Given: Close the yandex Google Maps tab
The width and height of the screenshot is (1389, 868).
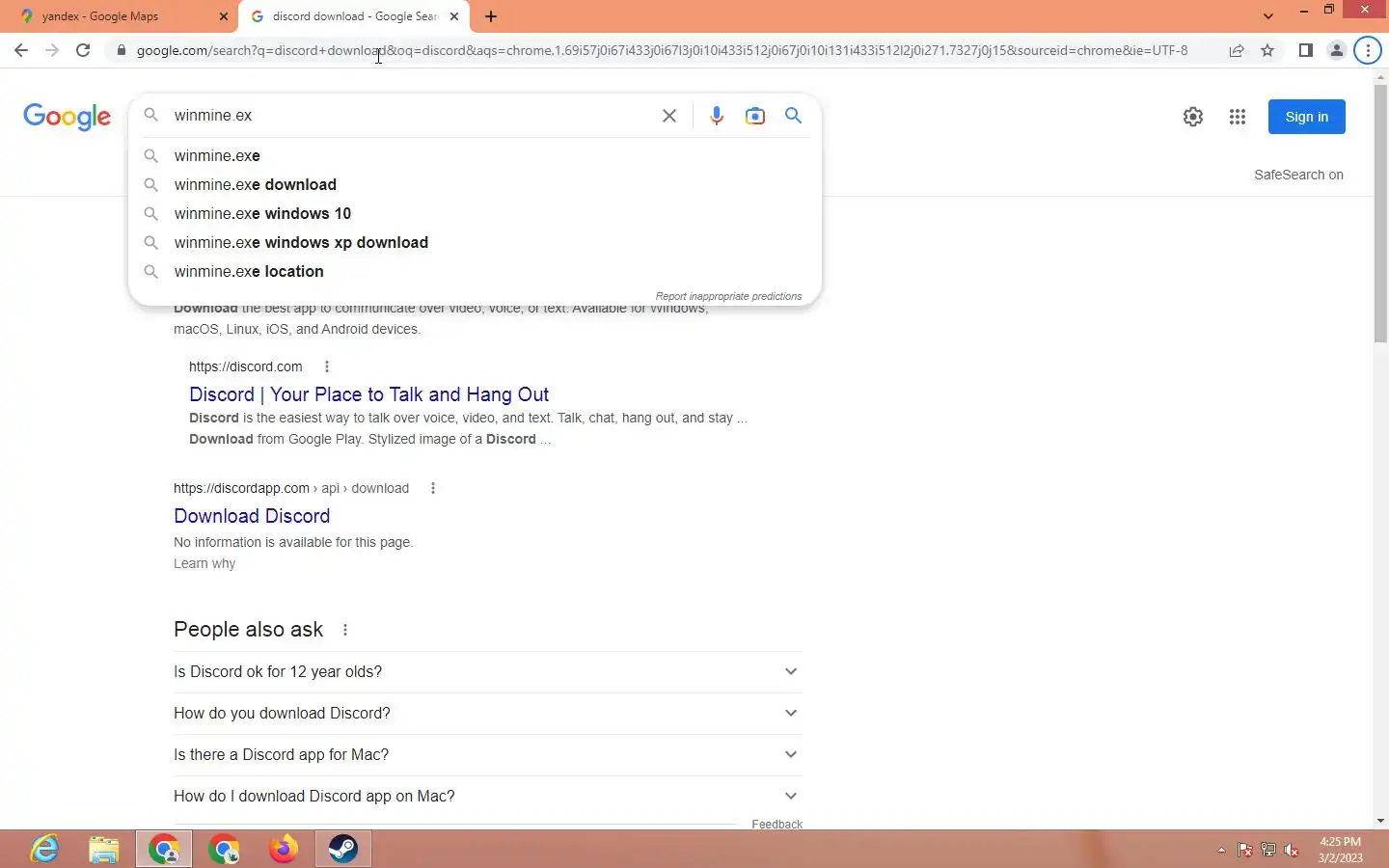Looking at the screenshot, I should pos(224,16).
